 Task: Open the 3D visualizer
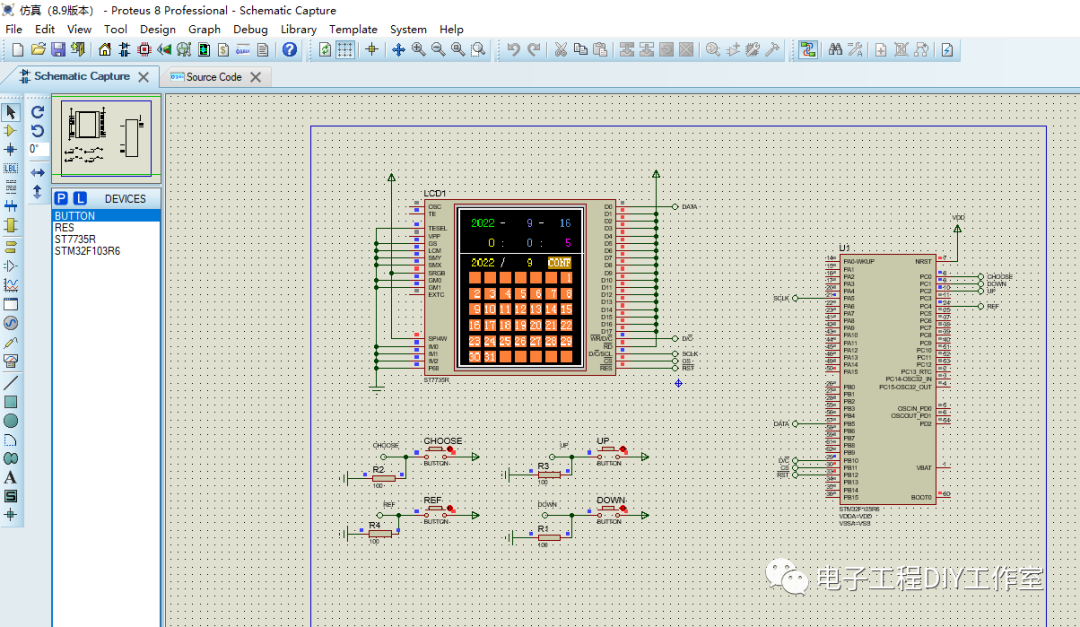[x=164, y=50]
